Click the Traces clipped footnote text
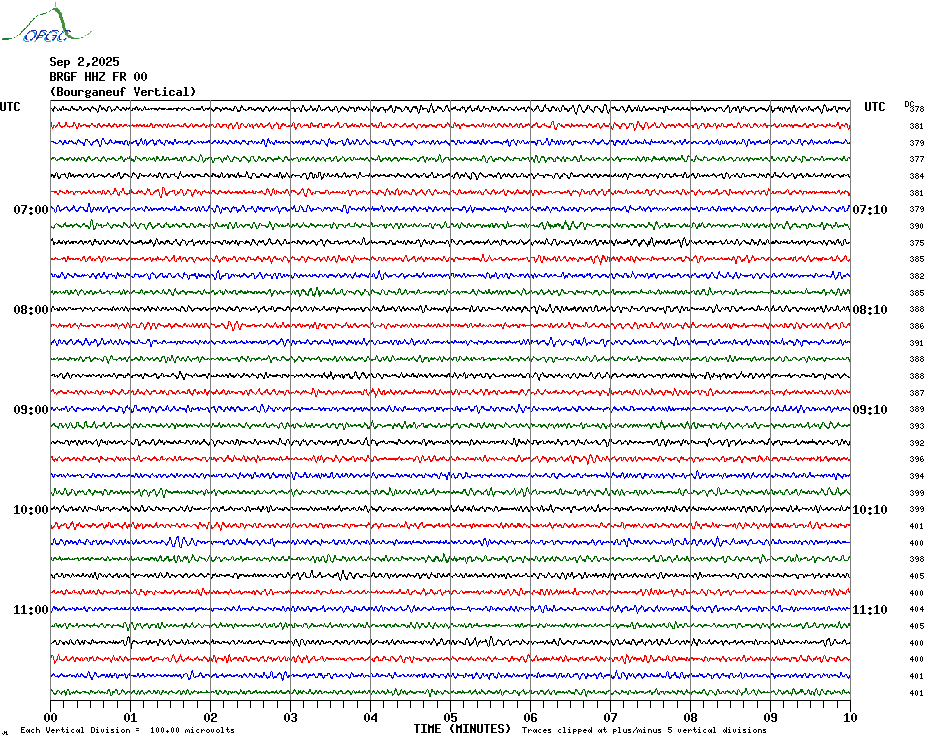This screenshot has width=930, height=744. [644, 730]
